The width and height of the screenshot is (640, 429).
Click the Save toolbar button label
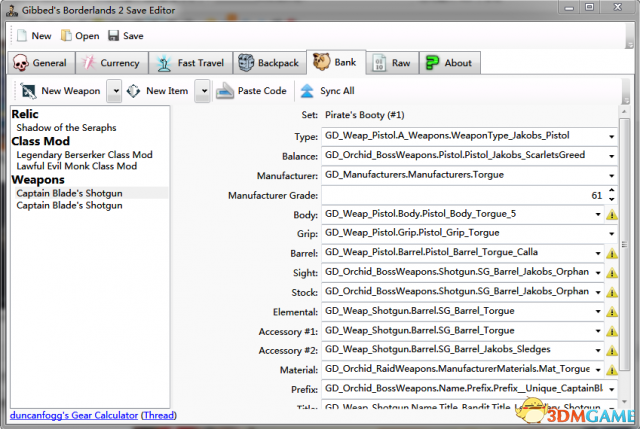pyautogui.click(x=133, y=36)
